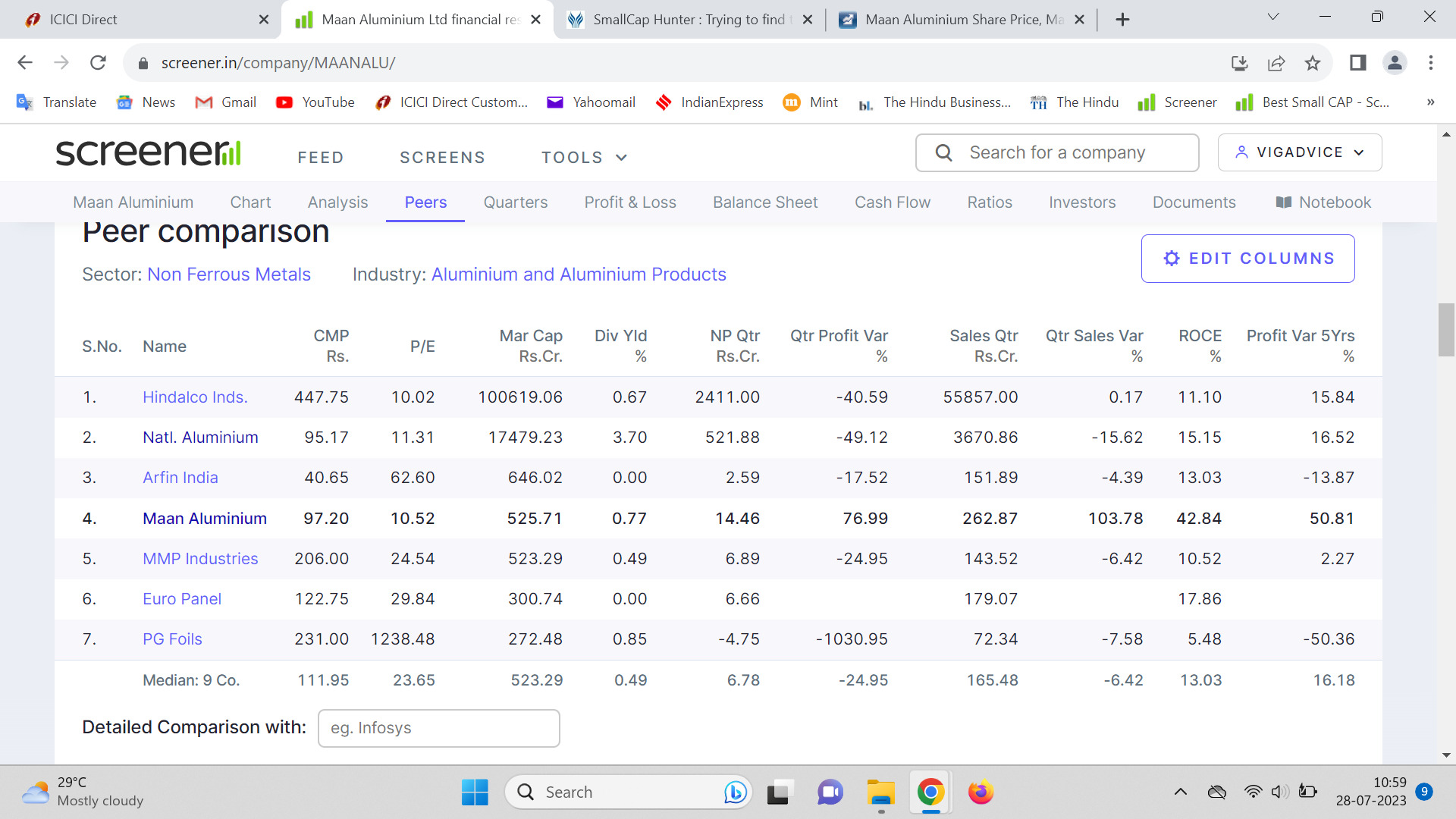Open the Investors section tab

[1082, 202]
